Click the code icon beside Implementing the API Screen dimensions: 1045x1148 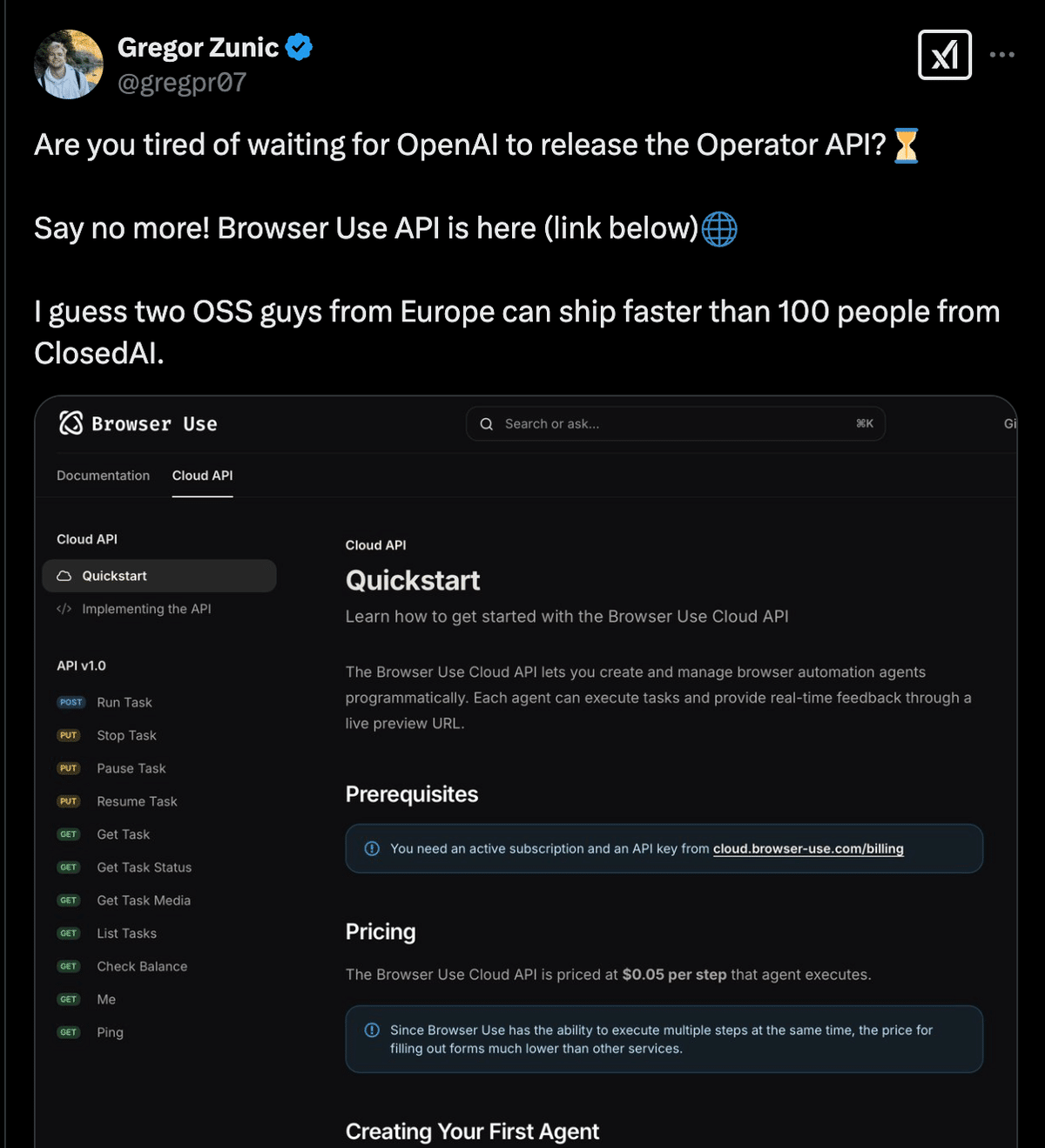[64, 609]
